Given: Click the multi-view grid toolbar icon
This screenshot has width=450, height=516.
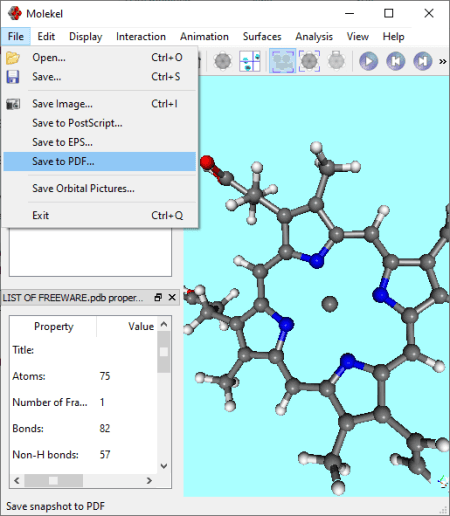Looking at the screenshot, I should pos(250,61).
